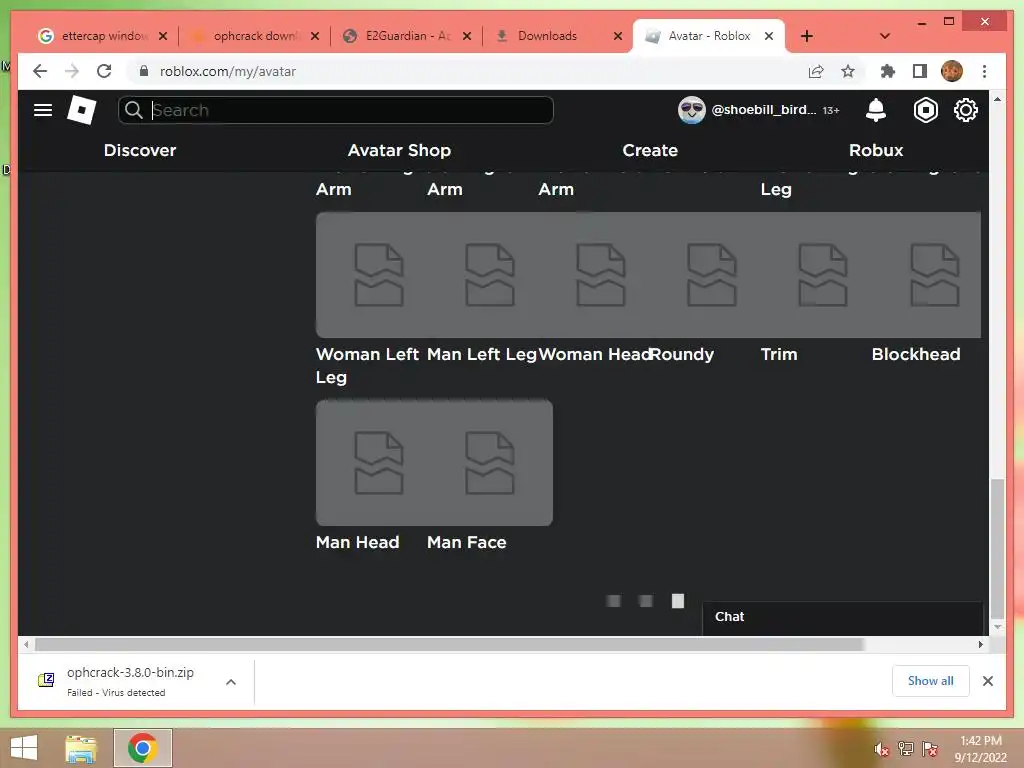This screenshot has width=1024, height=768.
Task: Open the Robux menu
Action: coord(876,150)
